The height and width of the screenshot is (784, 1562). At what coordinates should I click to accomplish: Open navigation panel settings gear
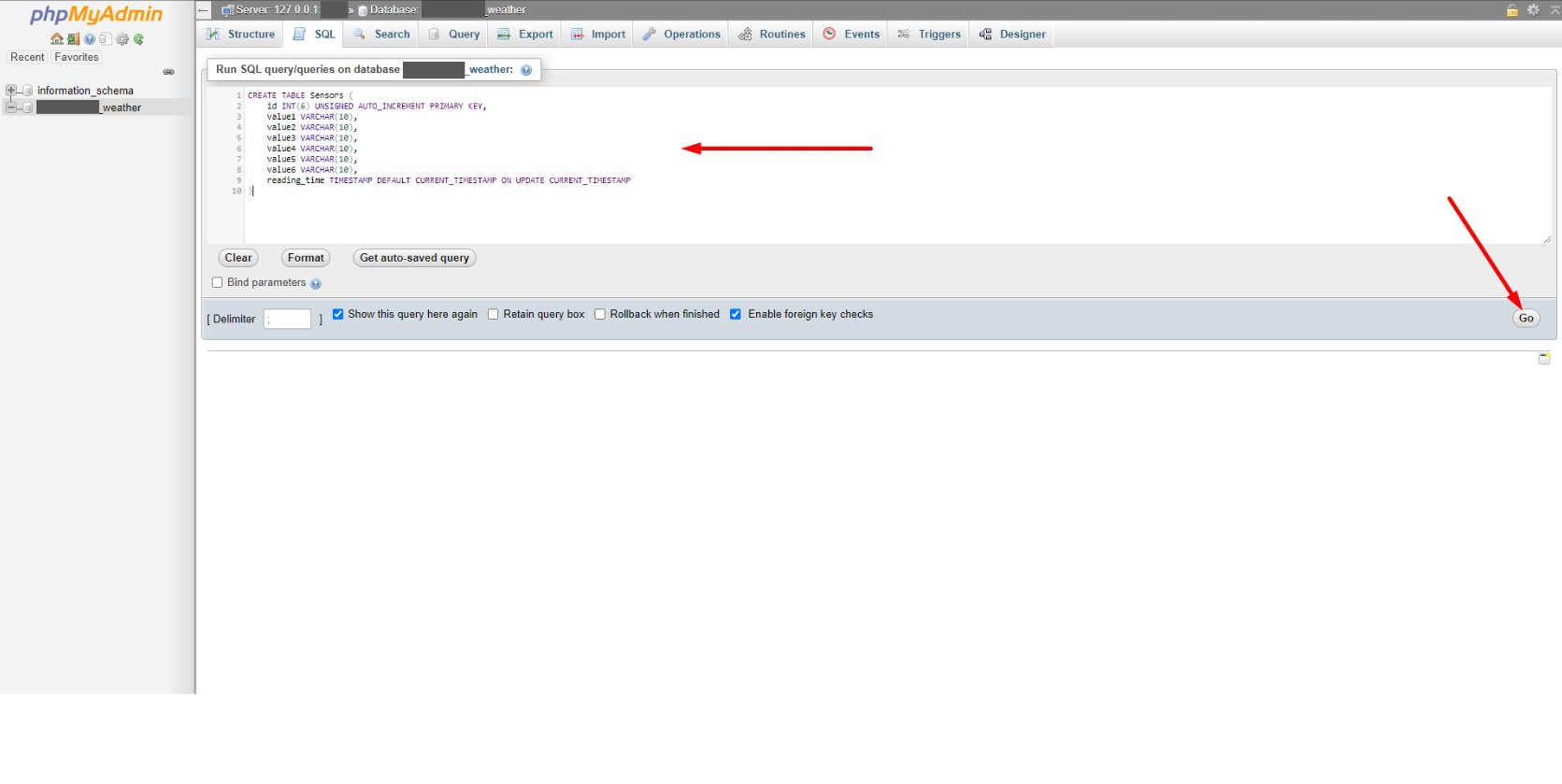pyautogui.click(x=122, y=39)
